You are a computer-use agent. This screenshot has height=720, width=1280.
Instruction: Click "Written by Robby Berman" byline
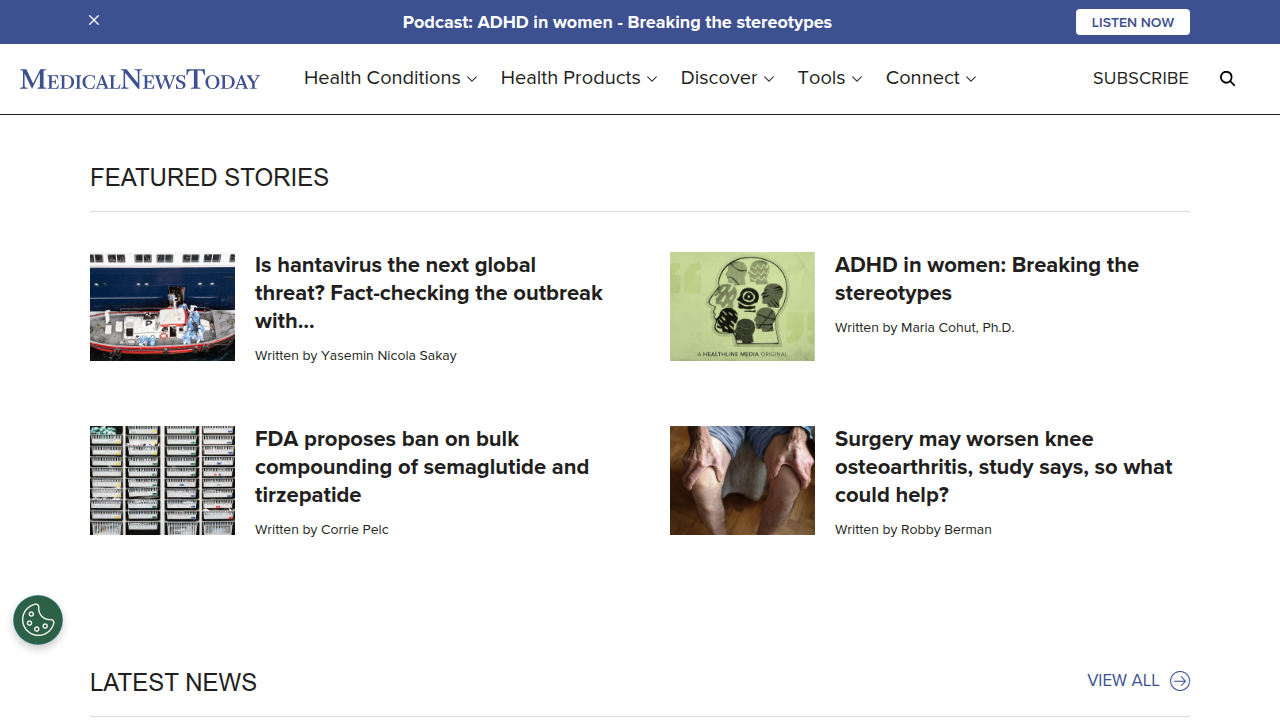coord(913,529)
